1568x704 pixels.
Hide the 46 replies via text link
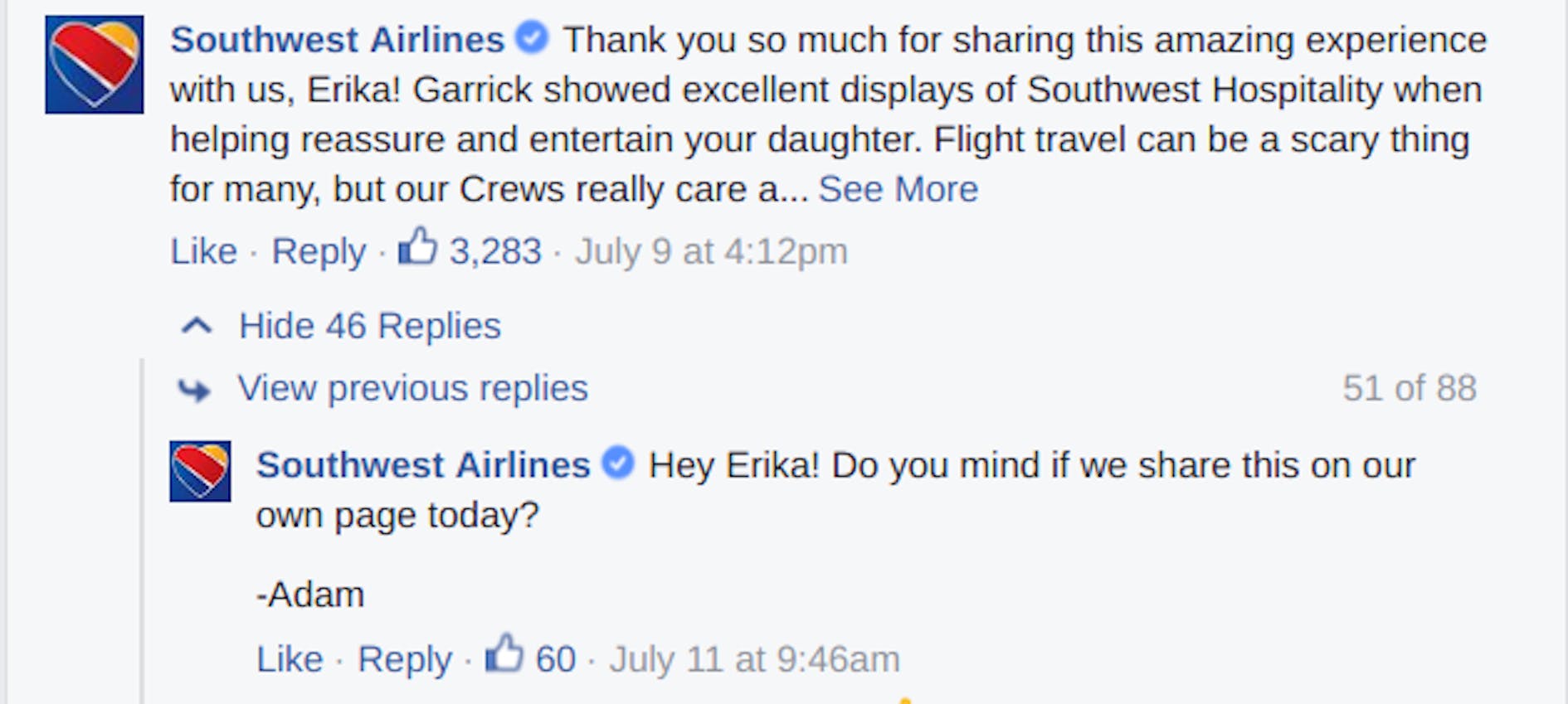[370, 326]
